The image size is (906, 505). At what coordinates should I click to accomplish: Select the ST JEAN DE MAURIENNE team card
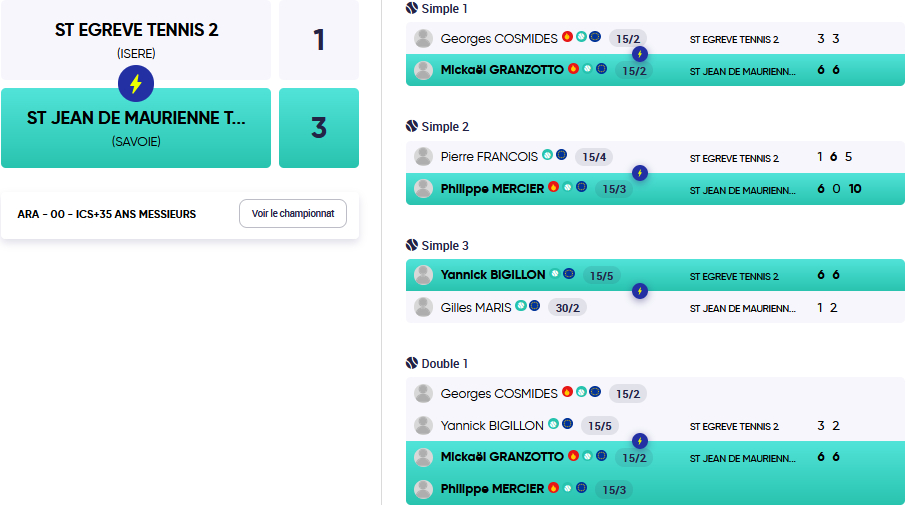coord(136,128)
